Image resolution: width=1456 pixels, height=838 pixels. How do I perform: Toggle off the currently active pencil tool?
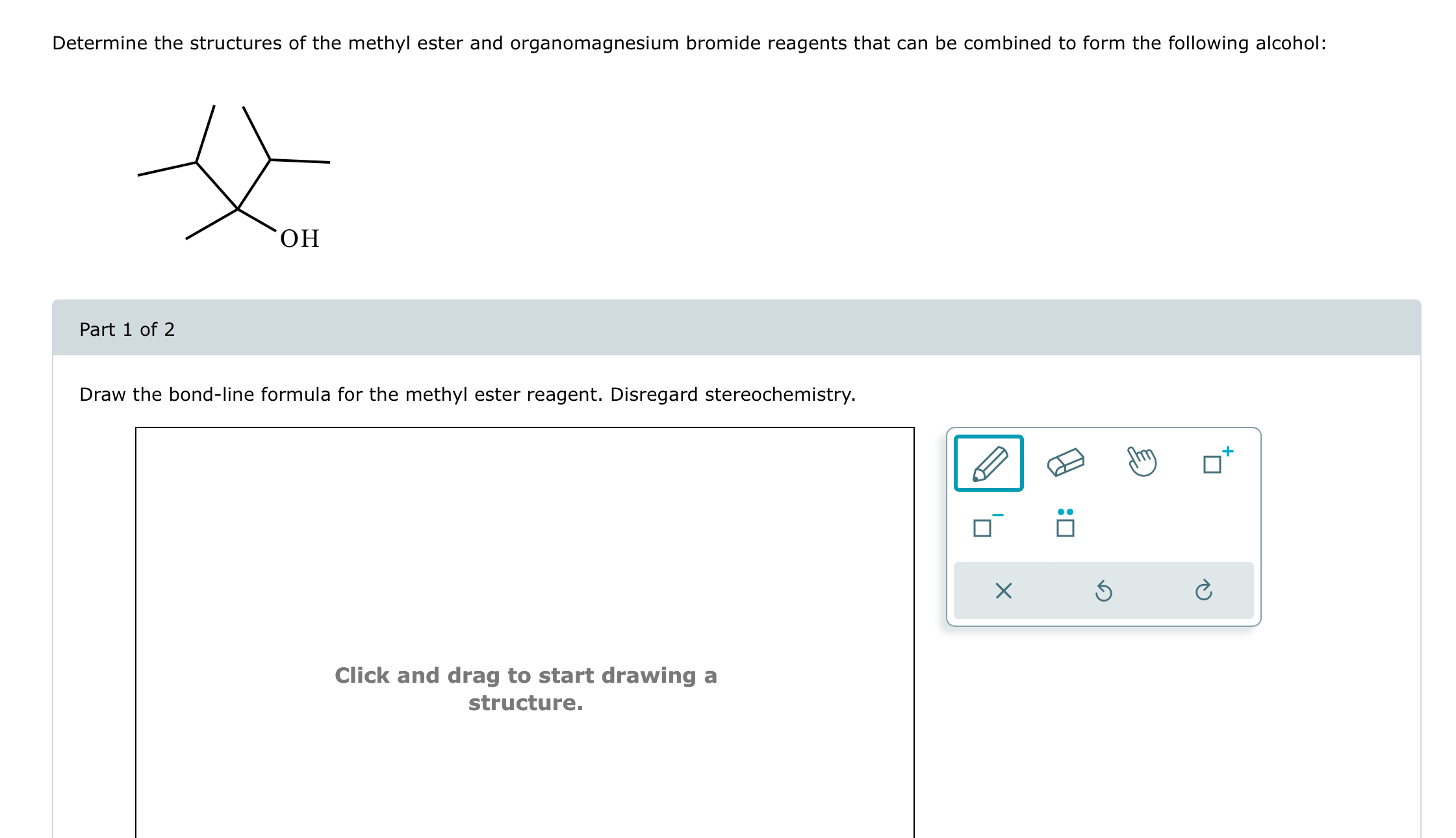tap(988, 463)
